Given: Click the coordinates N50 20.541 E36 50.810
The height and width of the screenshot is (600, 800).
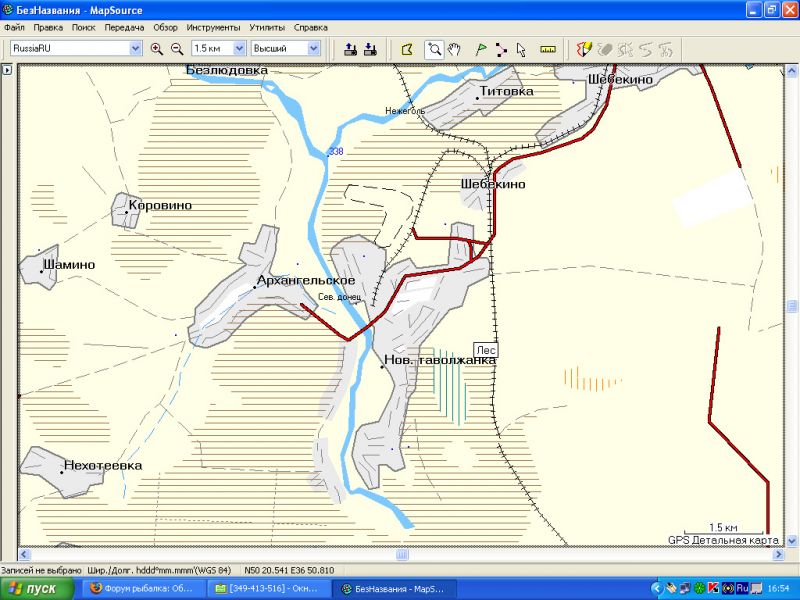Looking at the screenshot, I should pos(289,570).
